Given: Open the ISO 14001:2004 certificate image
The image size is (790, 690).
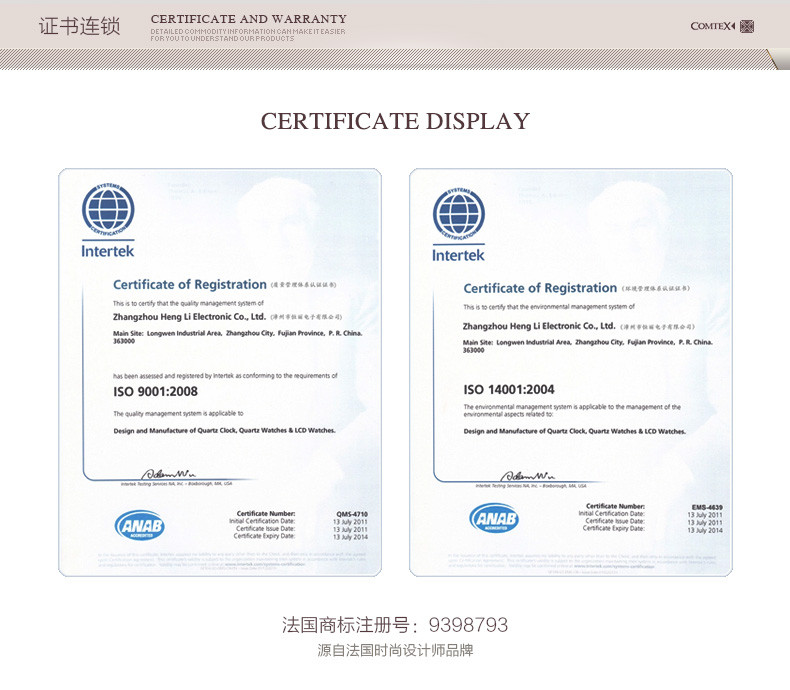Looking at the screenshot, I should [571, 372].
